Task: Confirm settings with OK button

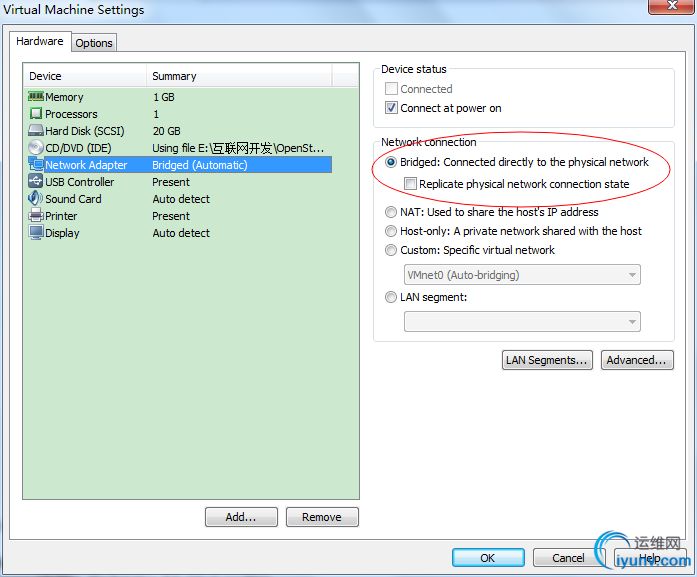Action: tap(488, 557)
